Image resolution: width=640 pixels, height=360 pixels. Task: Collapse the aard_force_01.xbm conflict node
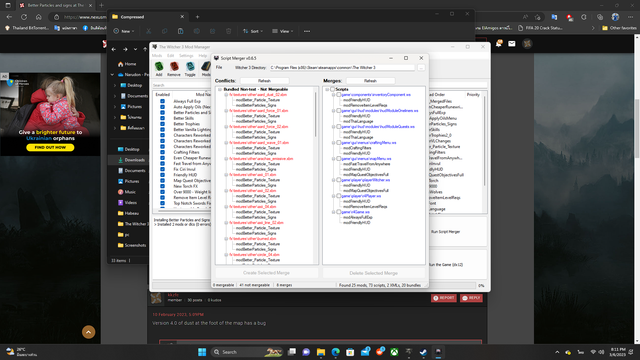pos(226,111)
